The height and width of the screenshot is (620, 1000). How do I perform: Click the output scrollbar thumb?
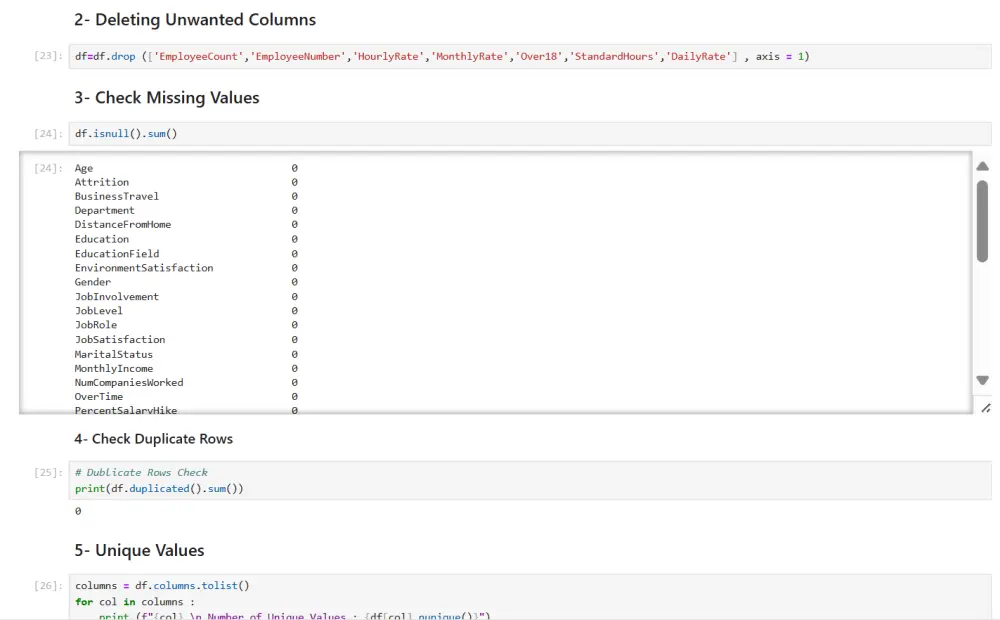pos(982,221)
